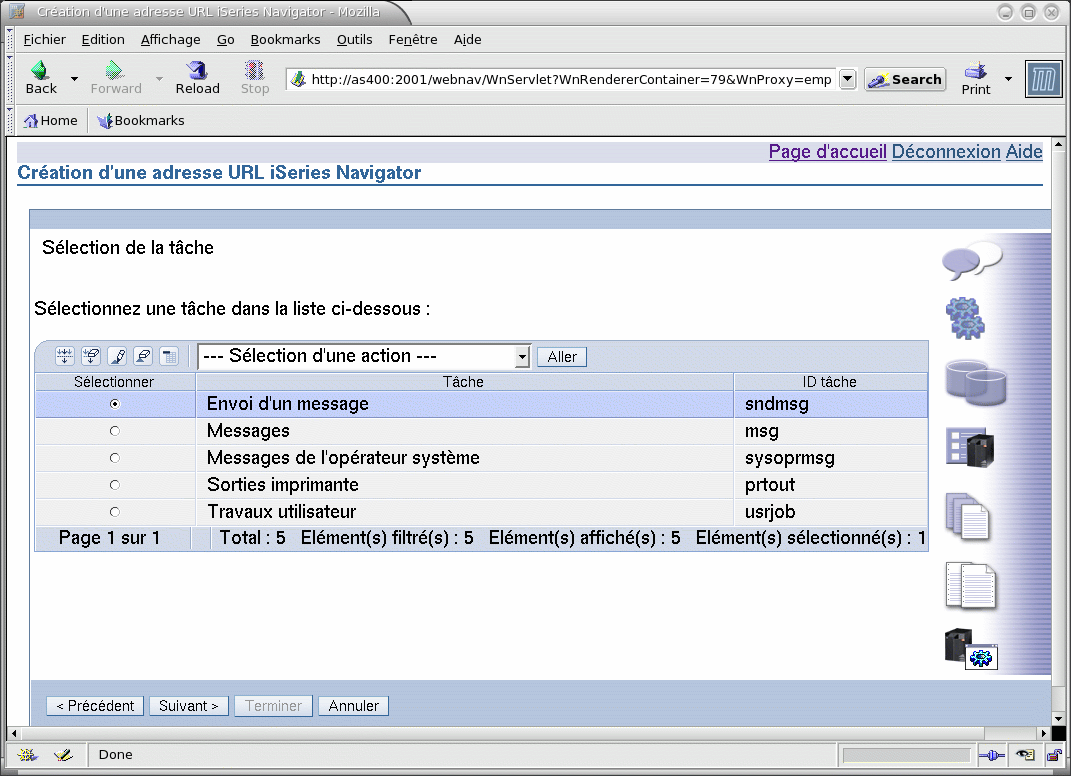Open Navigator from the status bar component icon
This screenshot has width=1071, height=776.
click(x=27, y=755)
